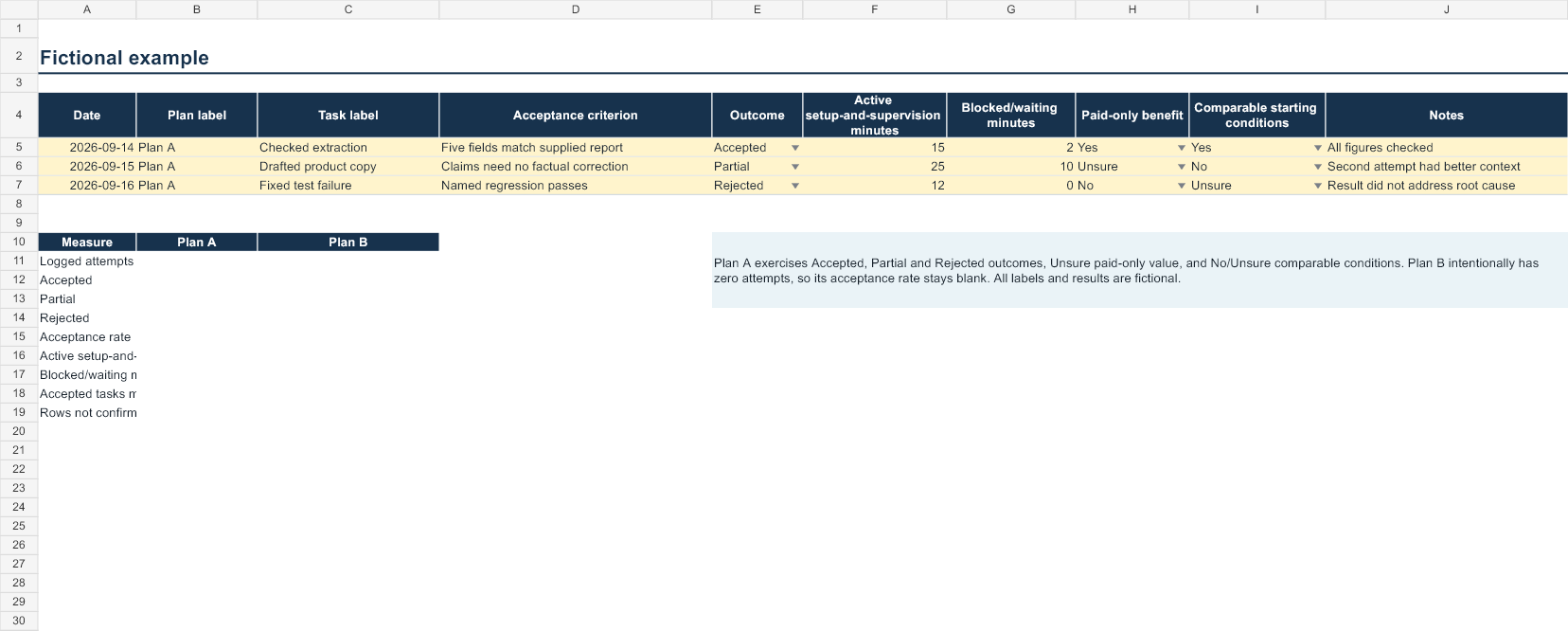Select the Drafted product copy cell
The width and height of the screenshot is (1568, 631).
point(348,167)
